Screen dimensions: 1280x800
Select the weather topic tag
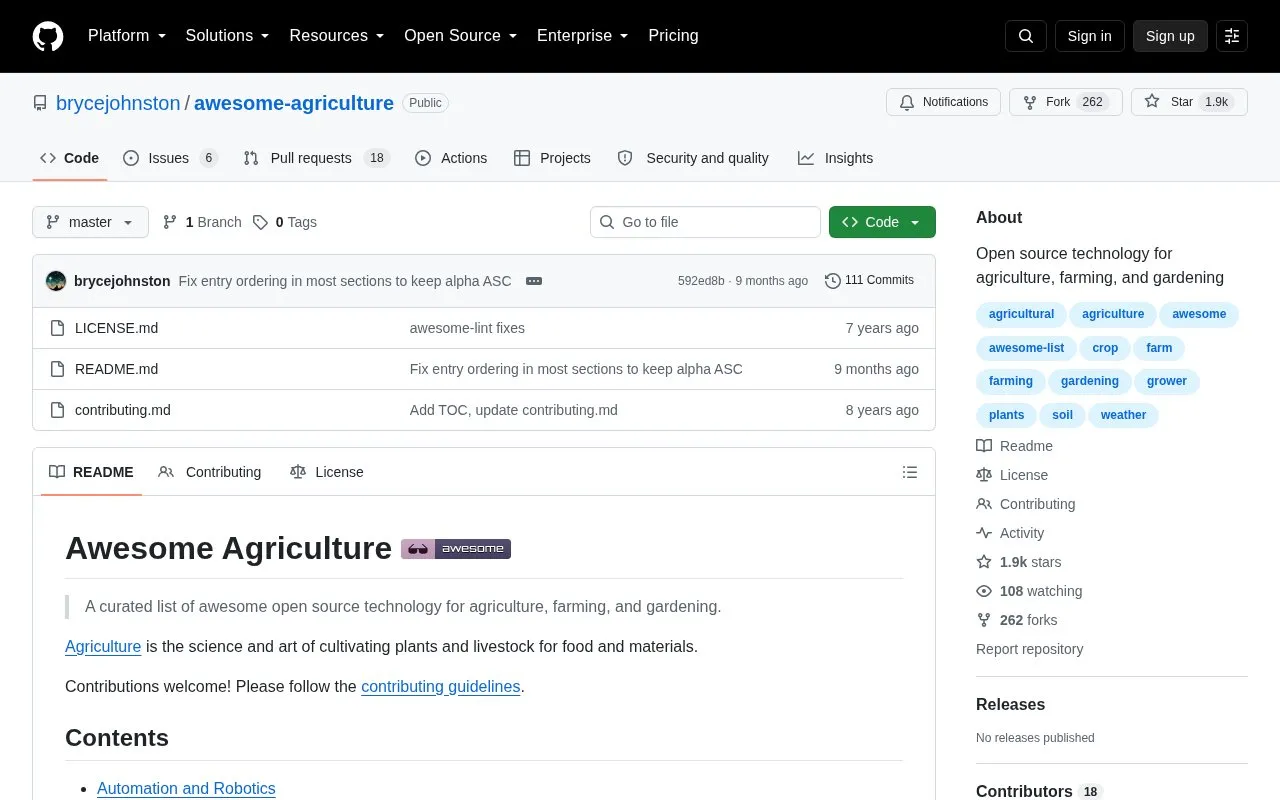point(1123,415)
